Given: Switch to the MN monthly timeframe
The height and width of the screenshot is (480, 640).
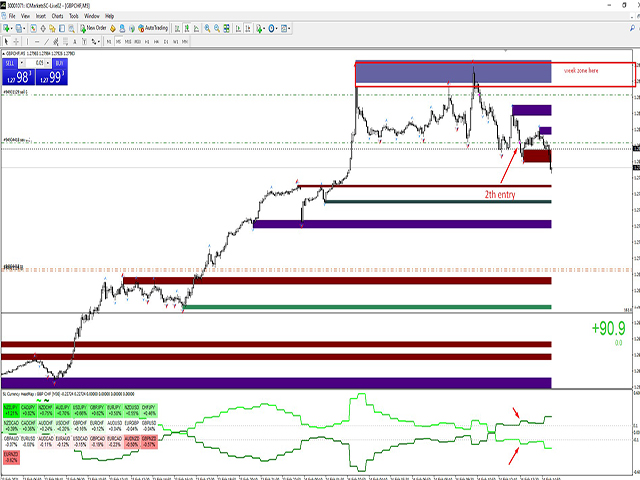Looking at the screenshot, I should click(x=185, y=42).
